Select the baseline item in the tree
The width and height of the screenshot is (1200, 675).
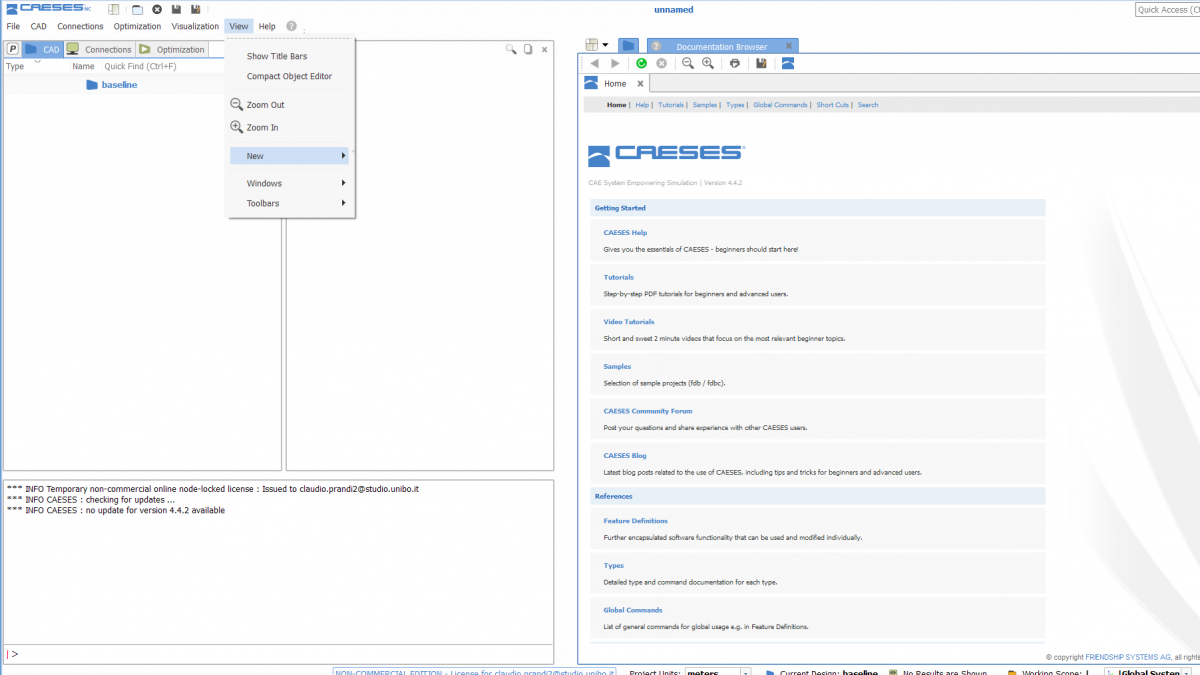click(x=119, y=85)
